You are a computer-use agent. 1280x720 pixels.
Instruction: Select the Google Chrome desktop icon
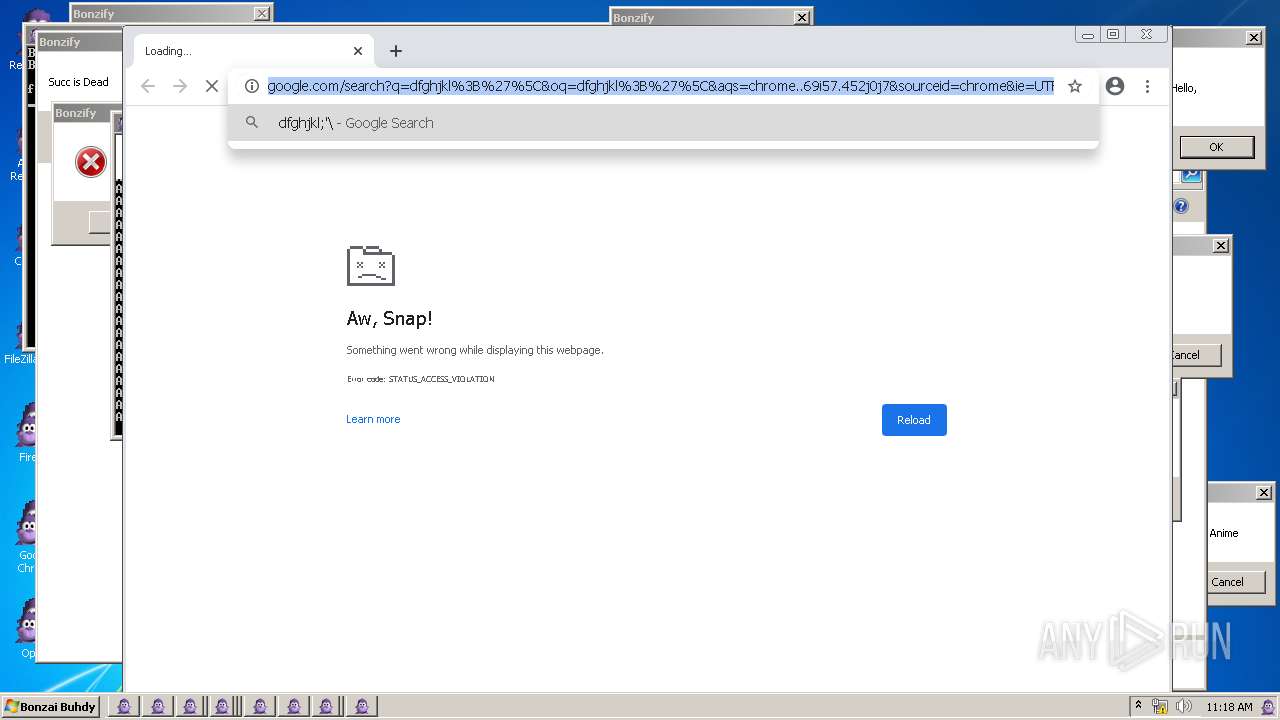tap(26, 536)
